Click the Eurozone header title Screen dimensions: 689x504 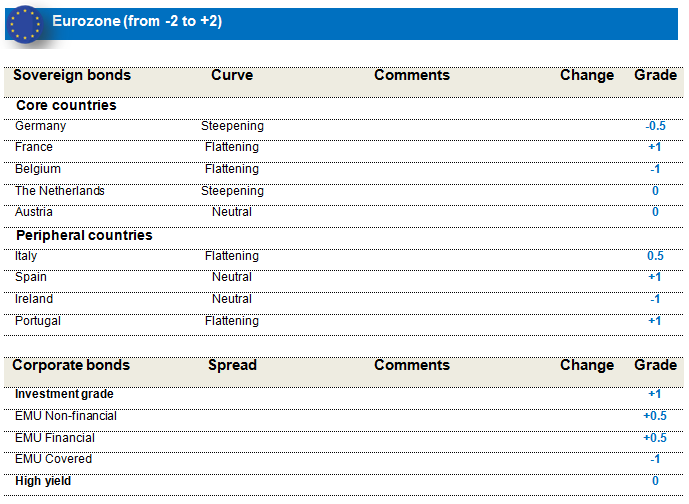click(x=137, y=21)
